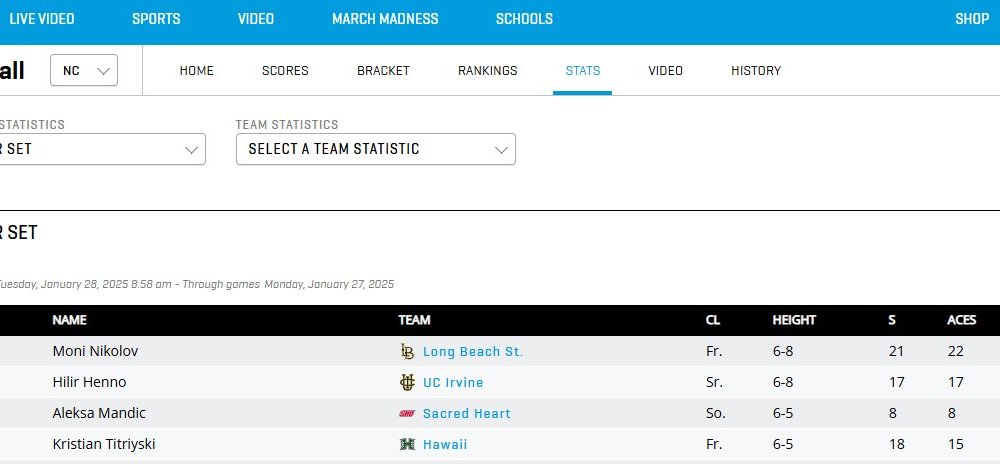The image size is (1000, 464).
Task: Open the Schools menu item
Action: click(524, 19)
